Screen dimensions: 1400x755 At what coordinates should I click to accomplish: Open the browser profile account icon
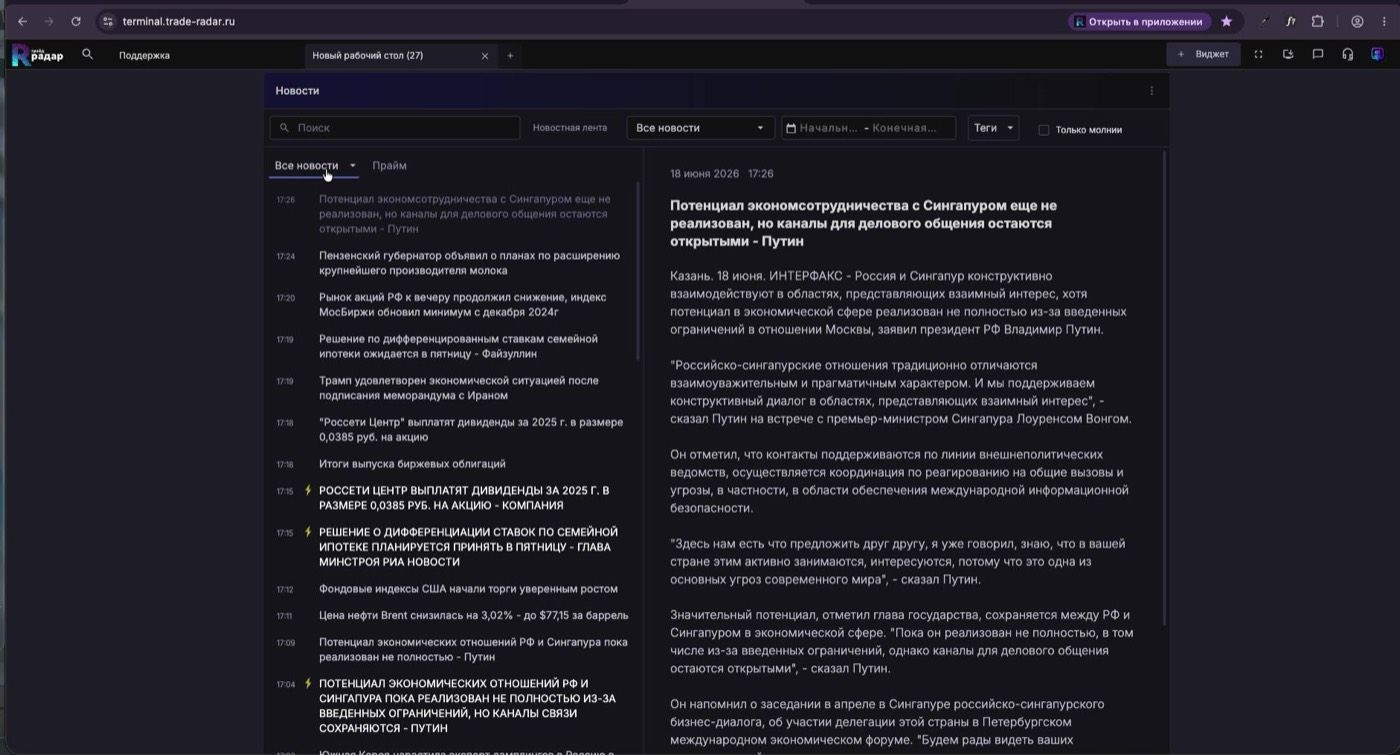(x=1357, y=21)
